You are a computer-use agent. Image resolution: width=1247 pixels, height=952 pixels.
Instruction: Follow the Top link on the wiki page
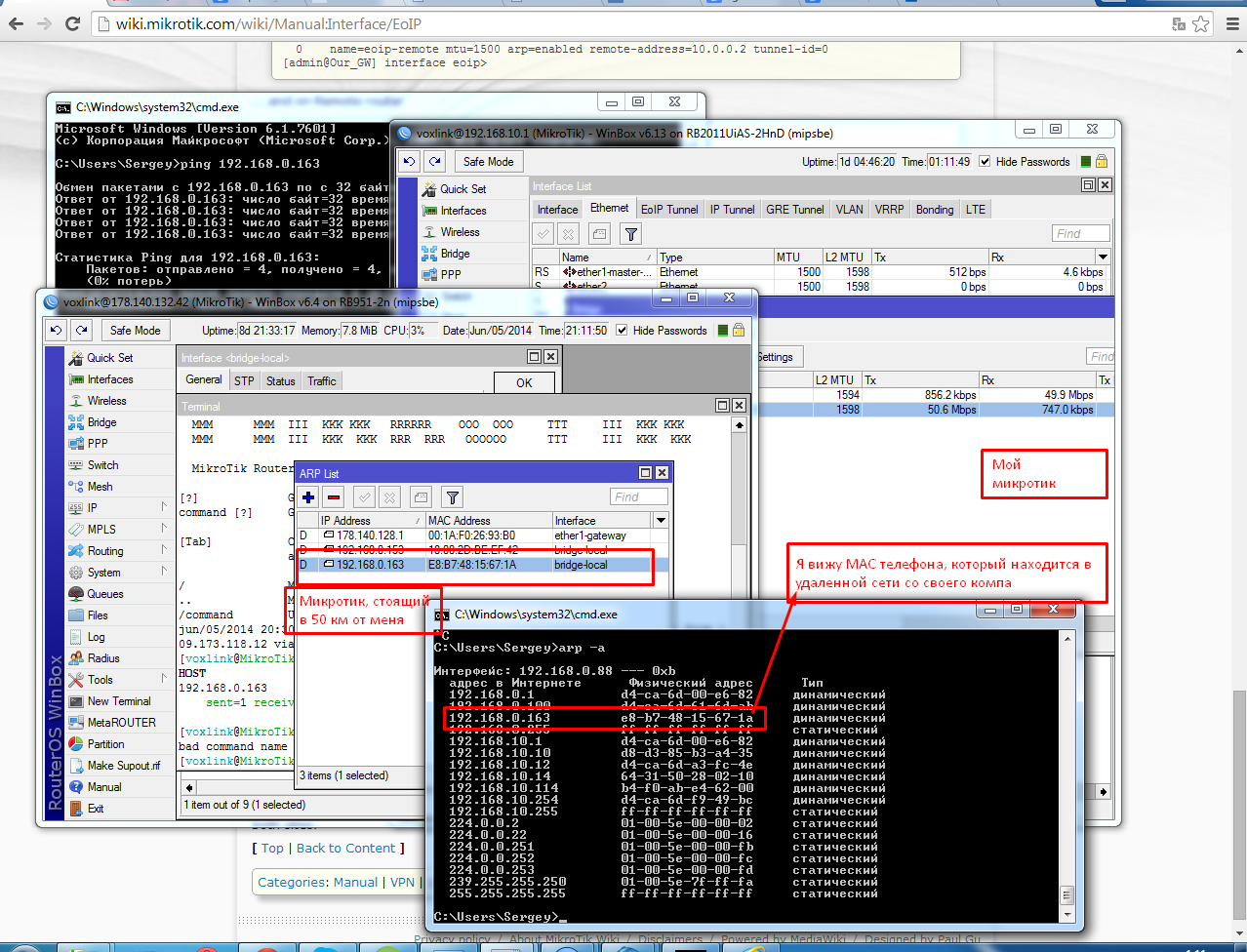click(x=272, y=849)
